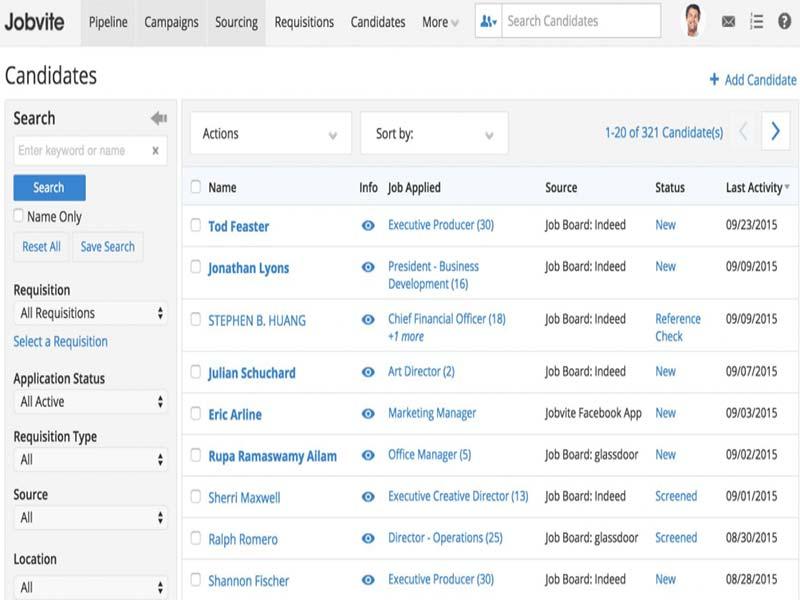Select Tod Feaster's row checkbox

click(x=195, y=225)
